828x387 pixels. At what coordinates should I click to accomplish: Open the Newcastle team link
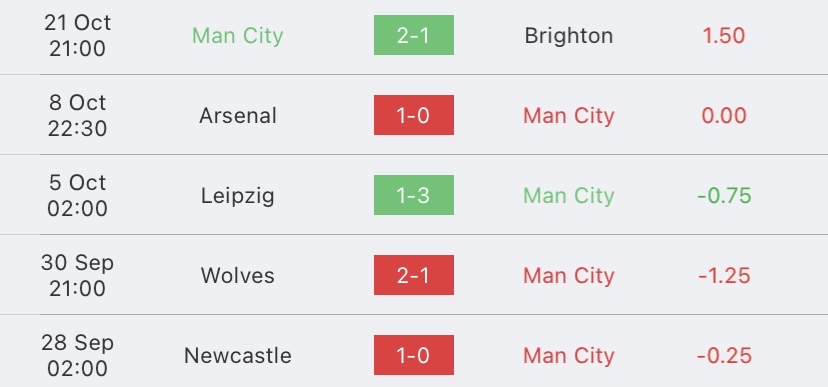pos(238,355)
